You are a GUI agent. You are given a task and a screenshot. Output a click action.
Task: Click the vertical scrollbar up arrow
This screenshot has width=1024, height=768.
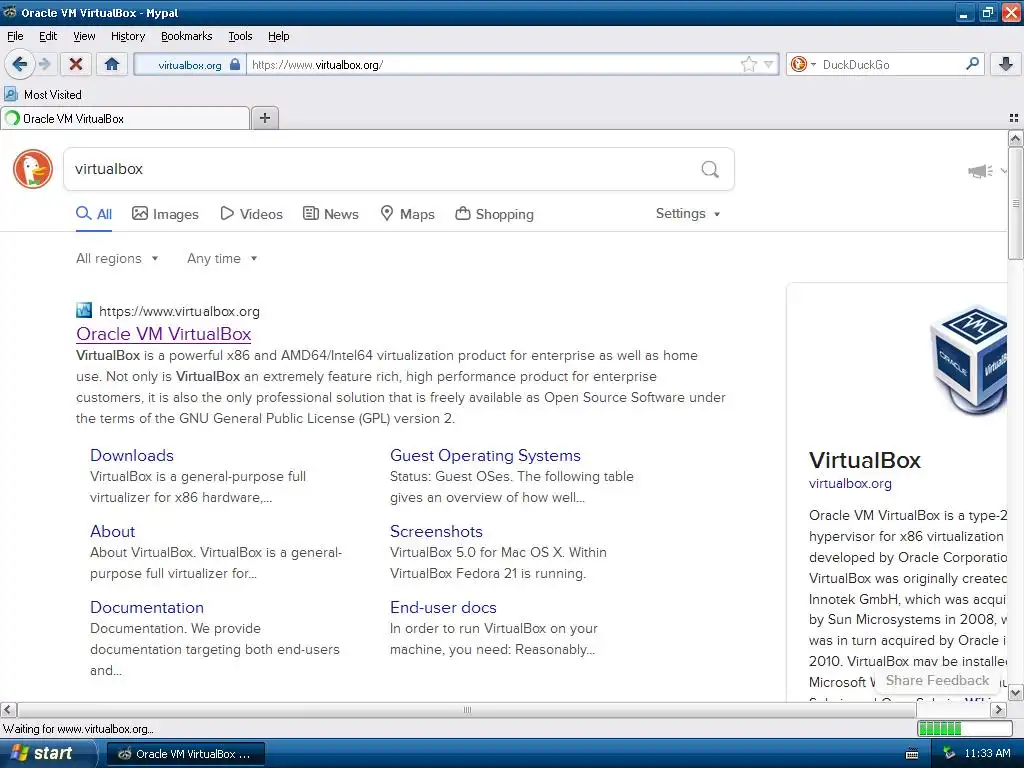click(1015, 138)
